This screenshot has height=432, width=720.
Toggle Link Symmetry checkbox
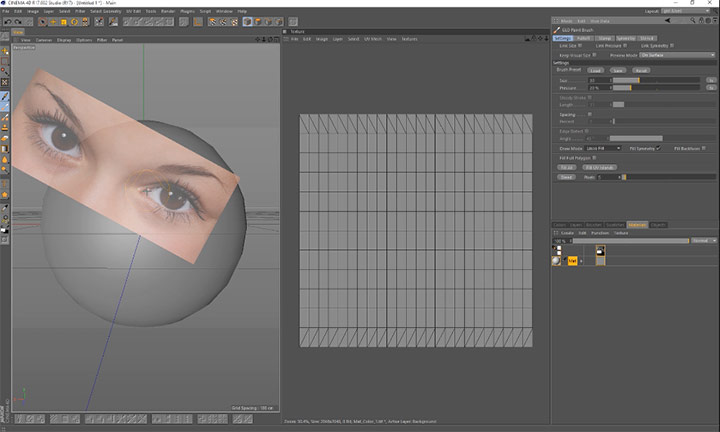coord(672,45)
